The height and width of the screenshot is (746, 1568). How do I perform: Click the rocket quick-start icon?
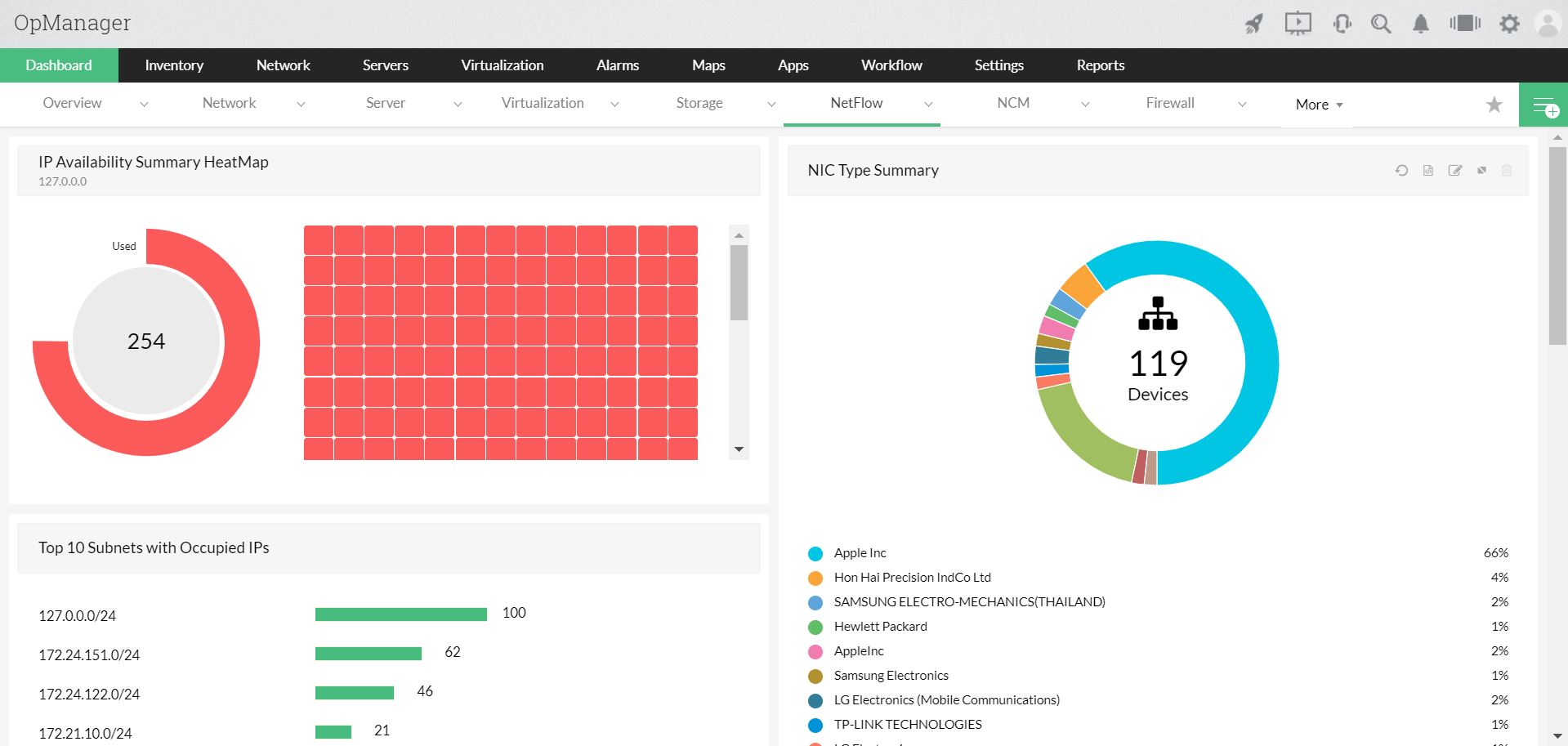coord(1254,24)
